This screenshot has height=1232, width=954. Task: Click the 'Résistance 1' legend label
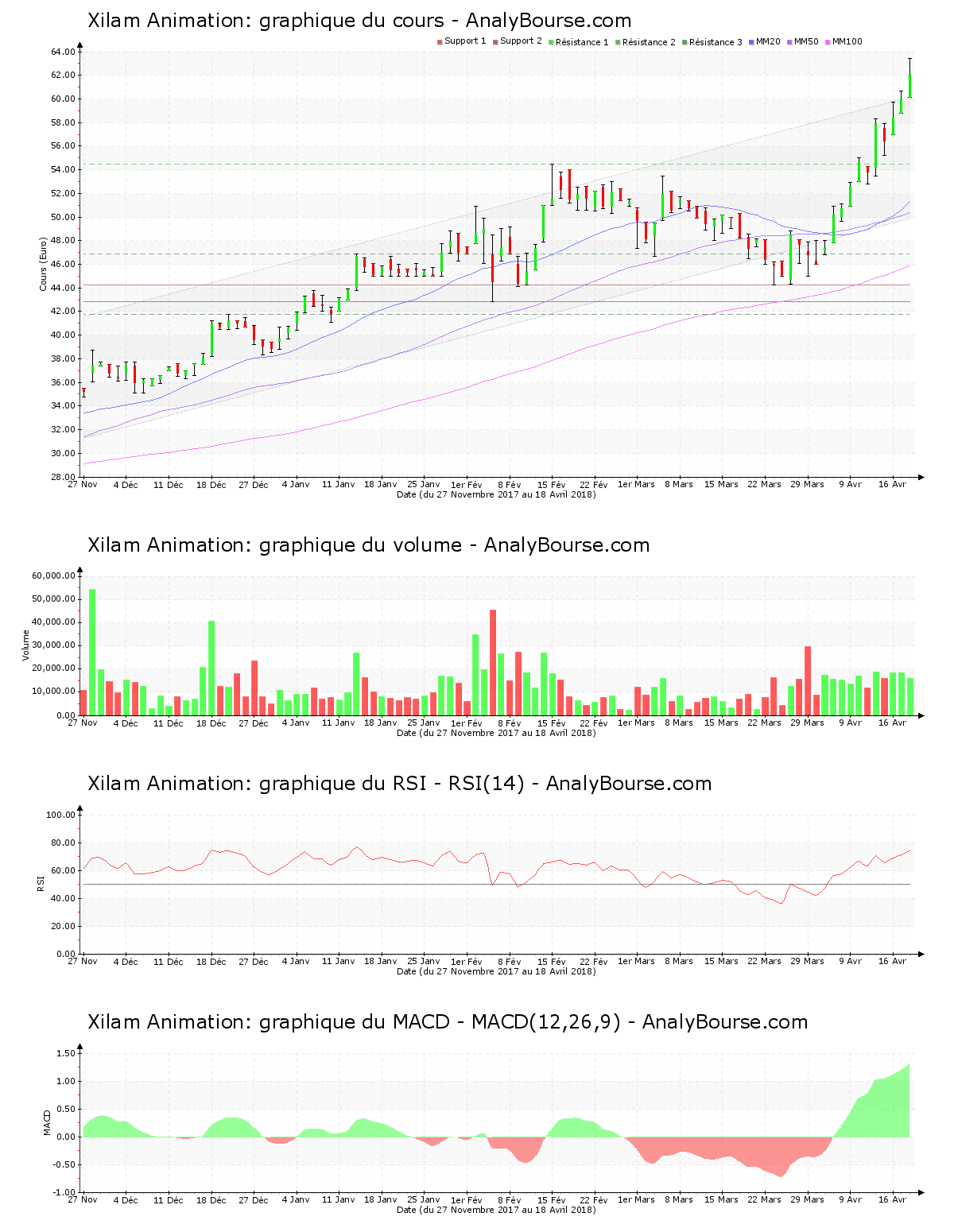click(582, 41)
